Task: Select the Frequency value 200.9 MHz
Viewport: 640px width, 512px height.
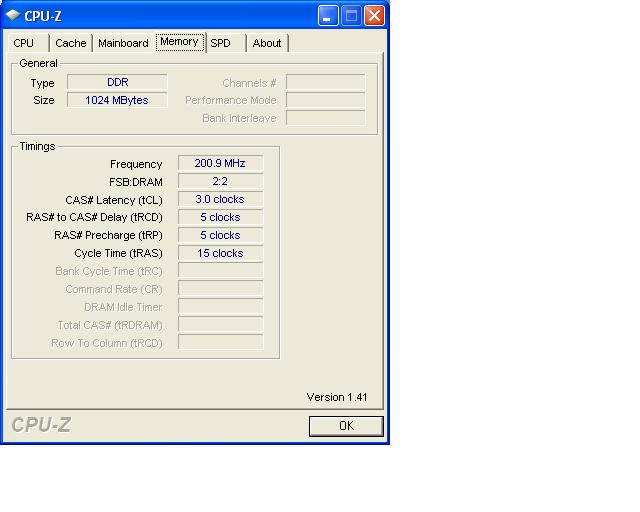Action: pyautogui.click(x=220, y=164)
